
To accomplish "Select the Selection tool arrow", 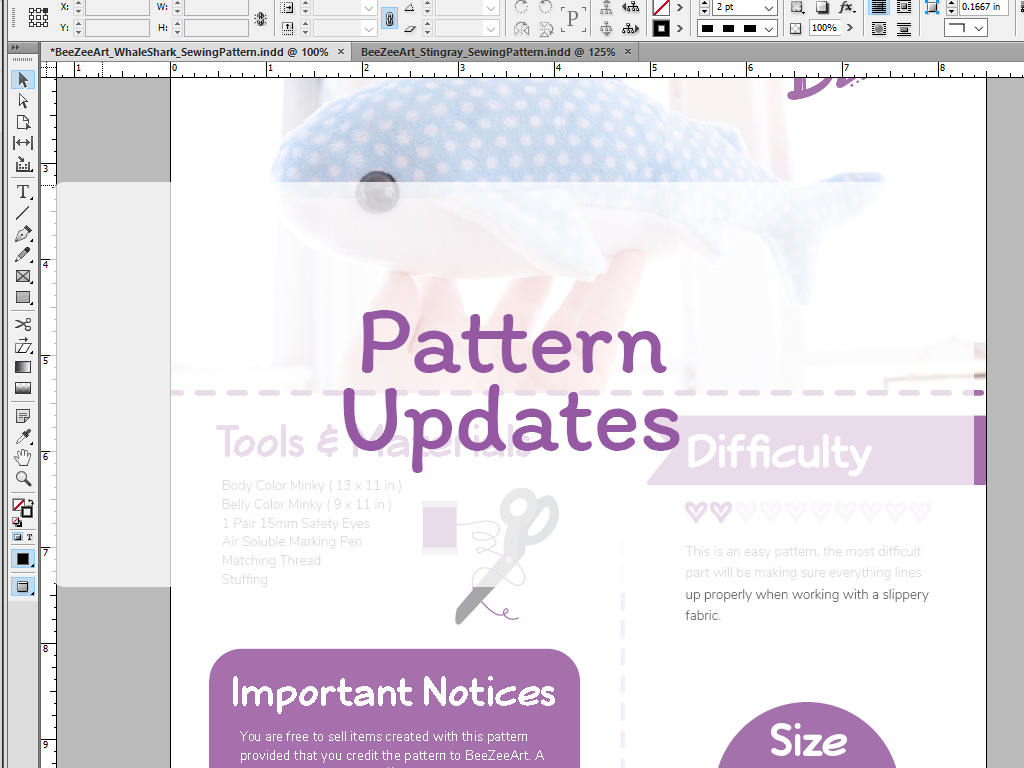I will [x=23, y=80].
